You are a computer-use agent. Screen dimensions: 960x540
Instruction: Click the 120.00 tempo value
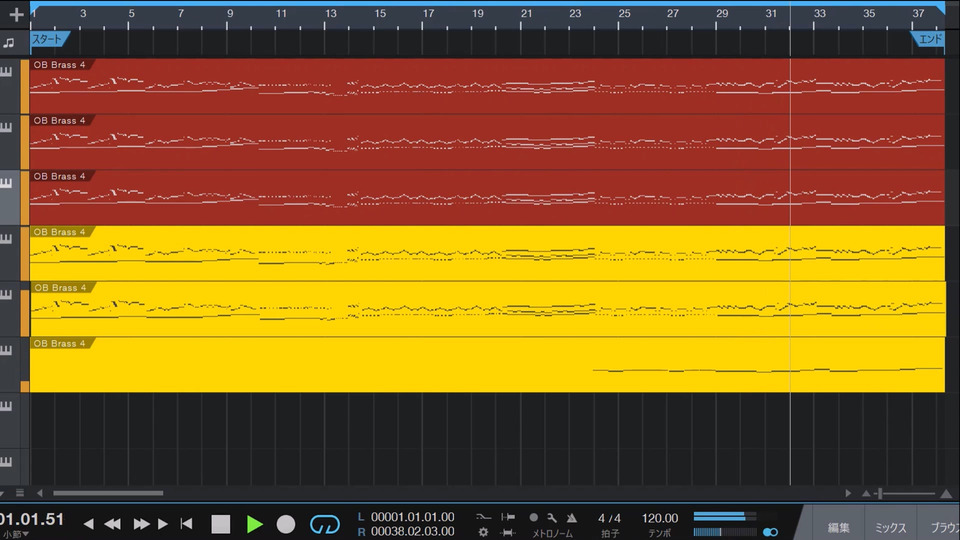click(x=660, y=518)
